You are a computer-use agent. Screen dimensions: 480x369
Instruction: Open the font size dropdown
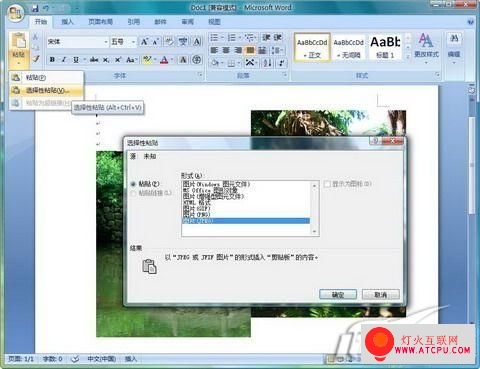(133, 42)
